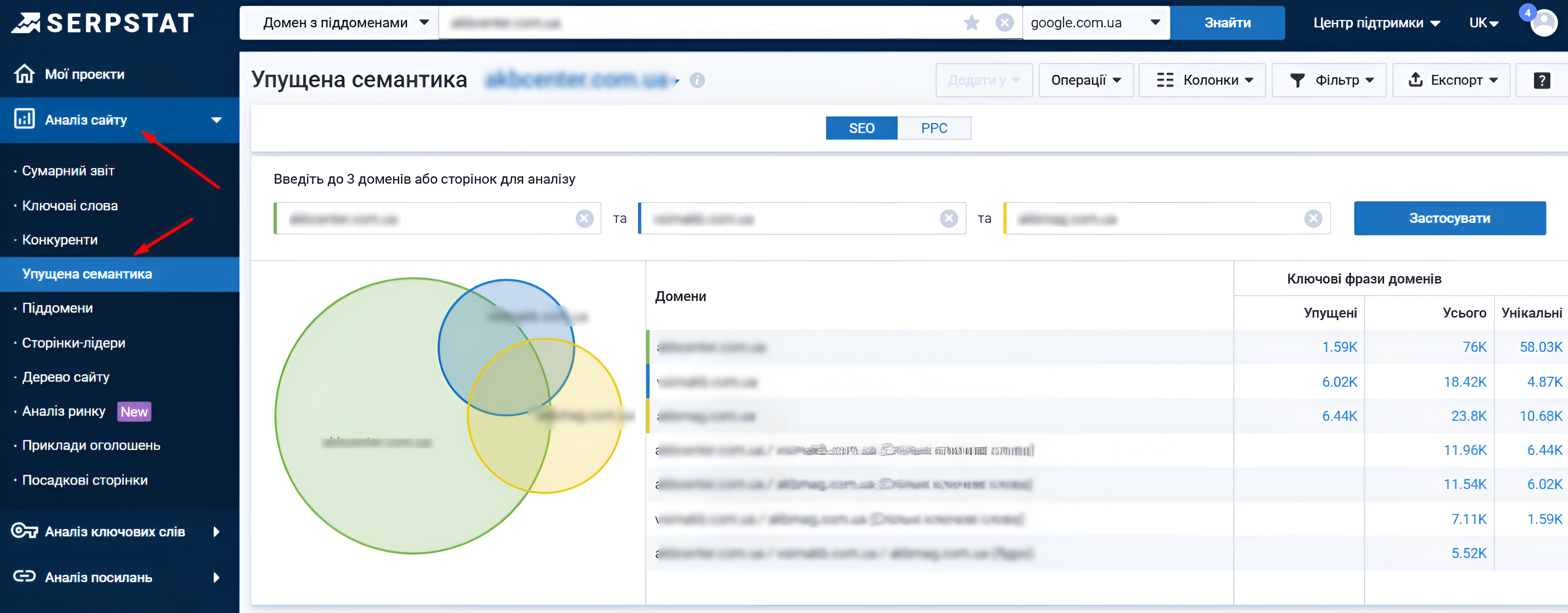Open the user profile avatar

coord(1544,23)
